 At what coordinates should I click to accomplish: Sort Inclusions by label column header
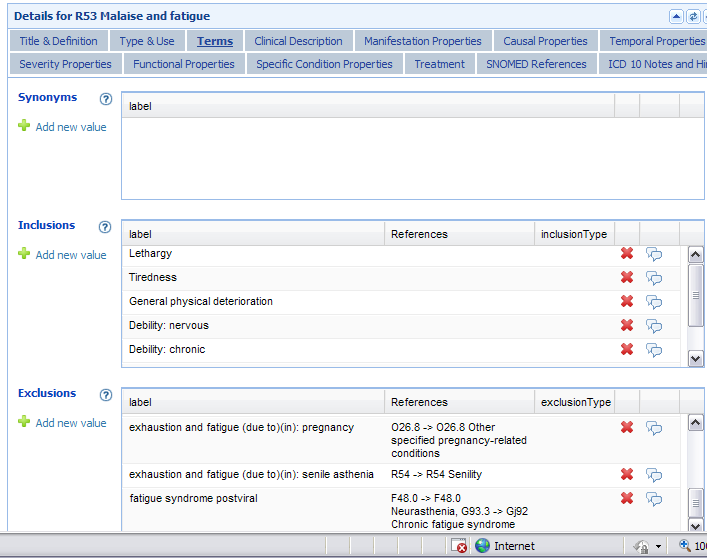point(253,234)
